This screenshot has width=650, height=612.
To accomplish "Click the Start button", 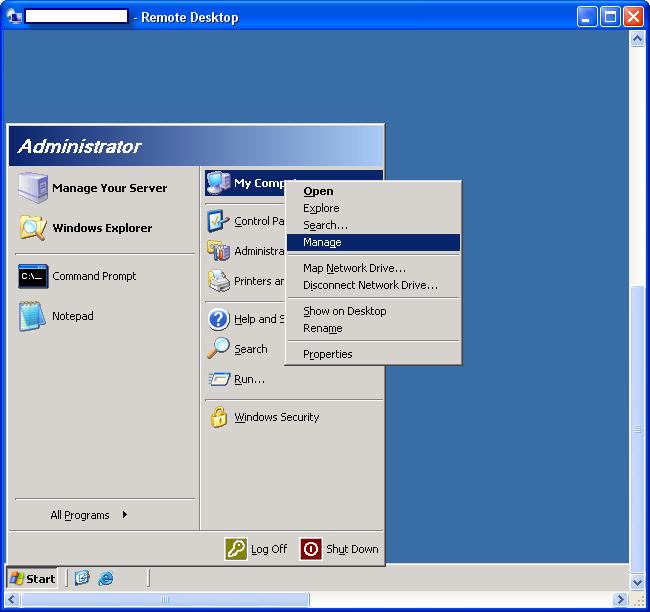I will click(32, 578).
